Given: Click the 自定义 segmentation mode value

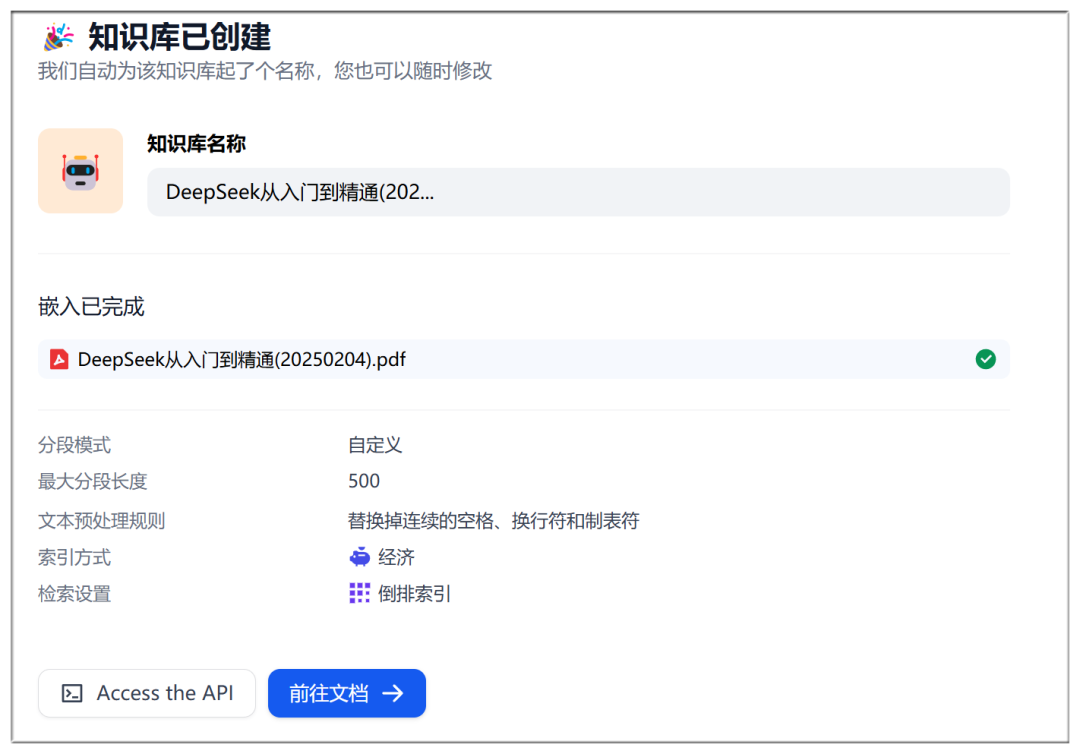Looking at the screenshot, I should coord(375,445).
